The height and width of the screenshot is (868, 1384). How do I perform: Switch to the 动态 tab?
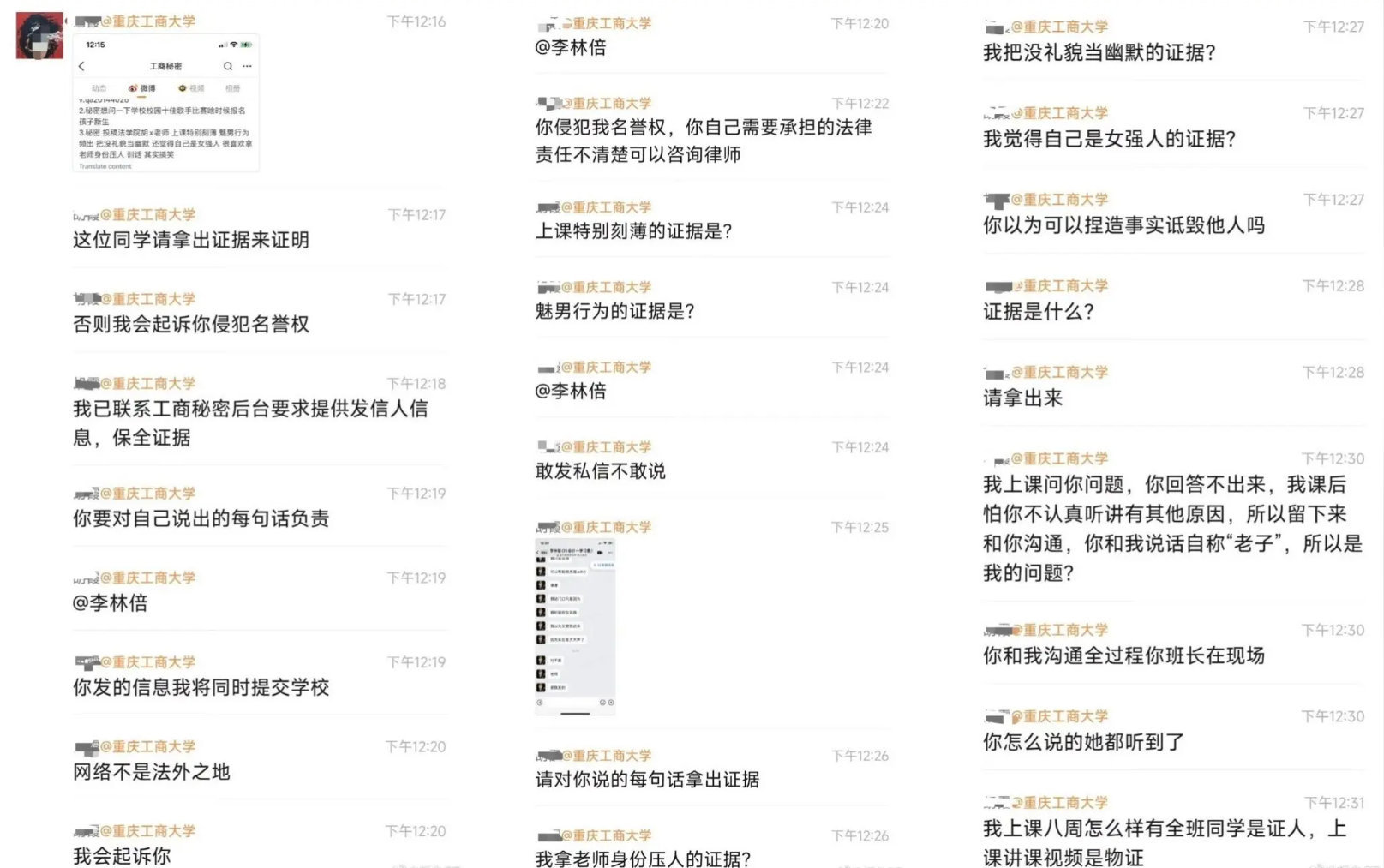click(x=99, y=87)
